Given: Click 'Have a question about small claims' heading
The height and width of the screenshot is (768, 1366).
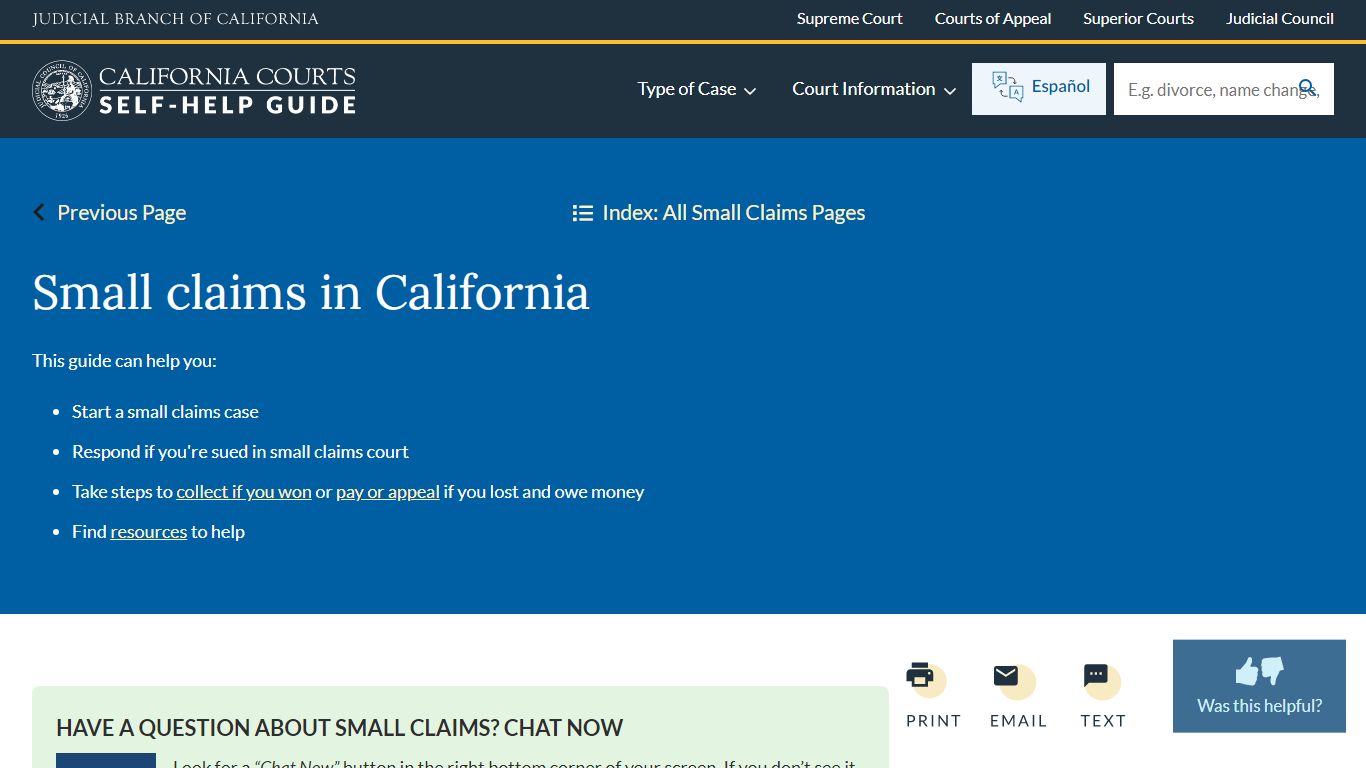Looking at the screenshot, I should (339, 728).
